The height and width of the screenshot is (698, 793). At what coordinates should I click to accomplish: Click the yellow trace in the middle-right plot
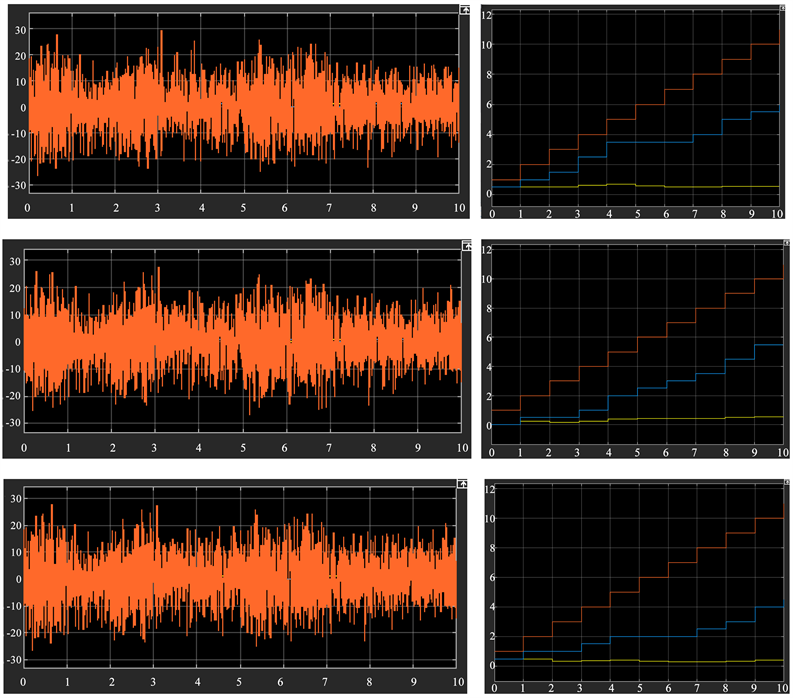[650, 418]
